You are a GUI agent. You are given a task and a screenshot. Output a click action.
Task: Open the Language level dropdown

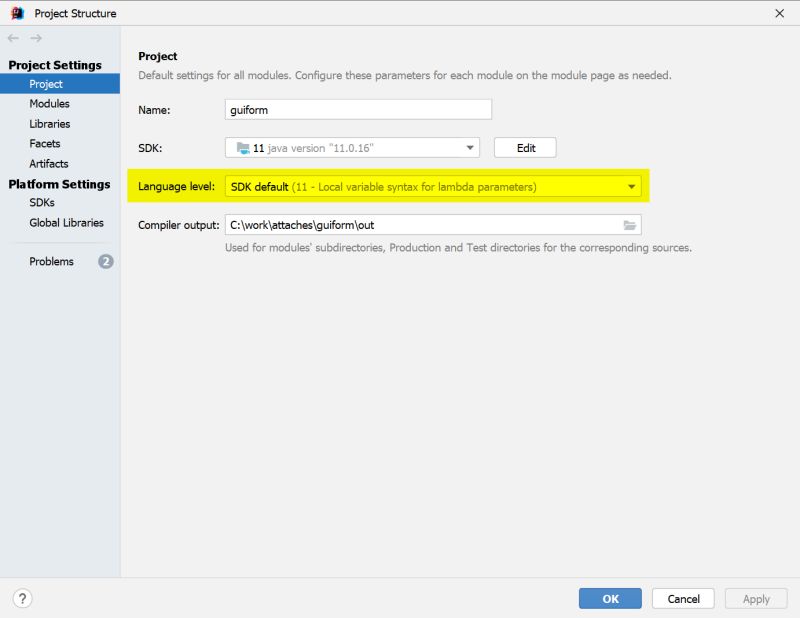coord(632,186)
